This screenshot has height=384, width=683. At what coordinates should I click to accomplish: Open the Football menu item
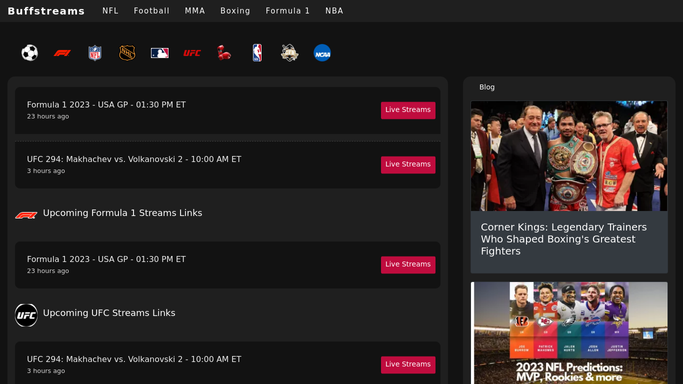pyautogui.click(x=152, y=11)
